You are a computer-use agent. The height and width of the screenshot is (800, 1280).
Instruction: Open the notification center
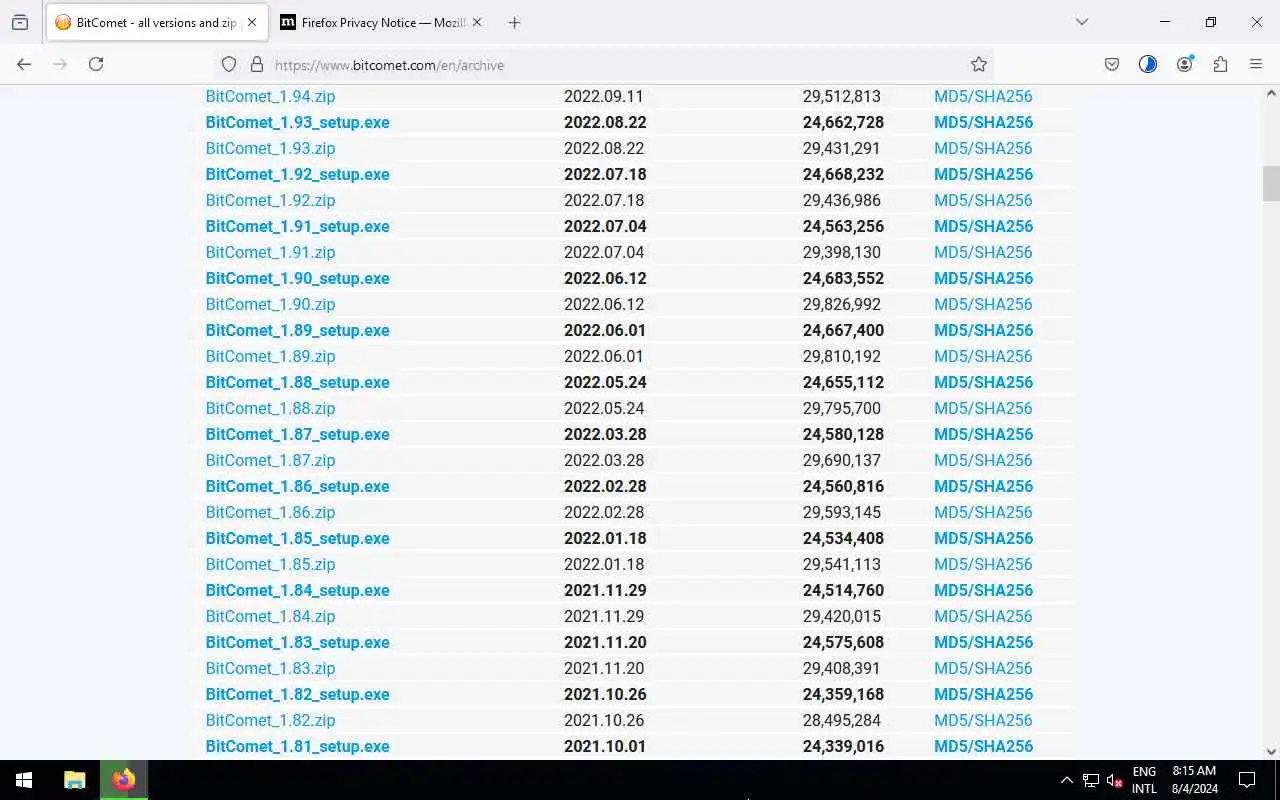pyautogui.click(x=1247, y=780)
